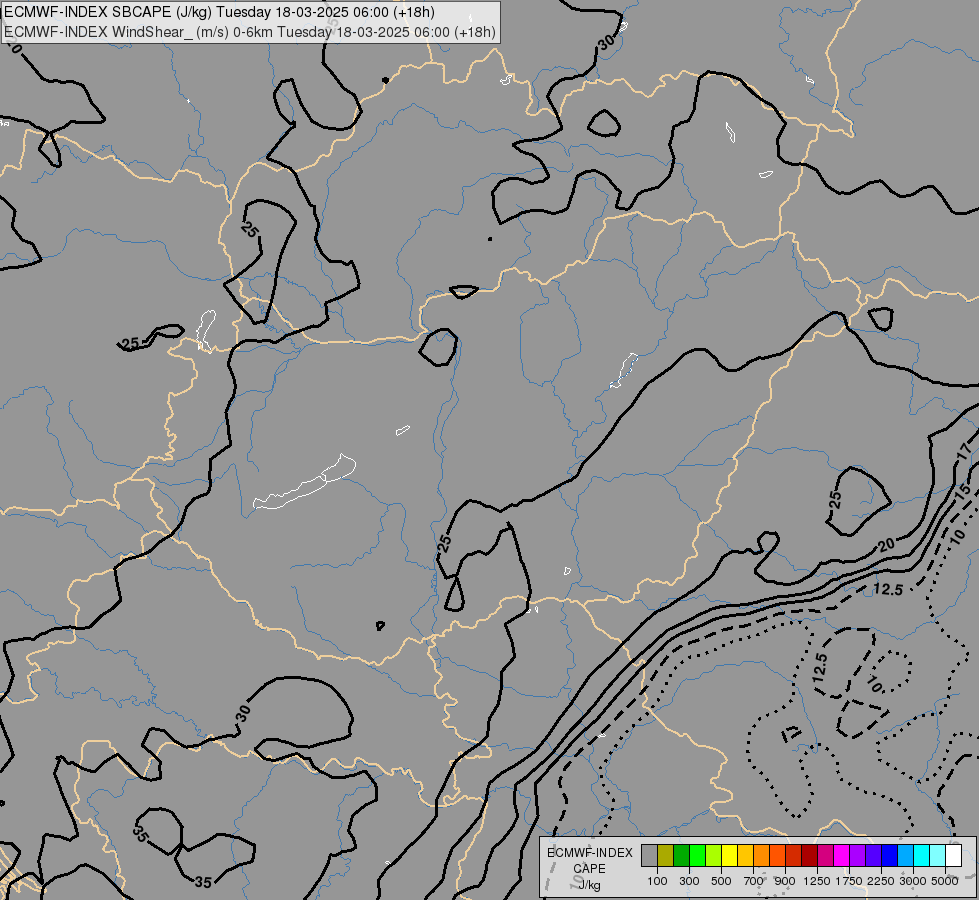Click the "900" legend value
Screen dimensions: 979x900
coord(785,881)
